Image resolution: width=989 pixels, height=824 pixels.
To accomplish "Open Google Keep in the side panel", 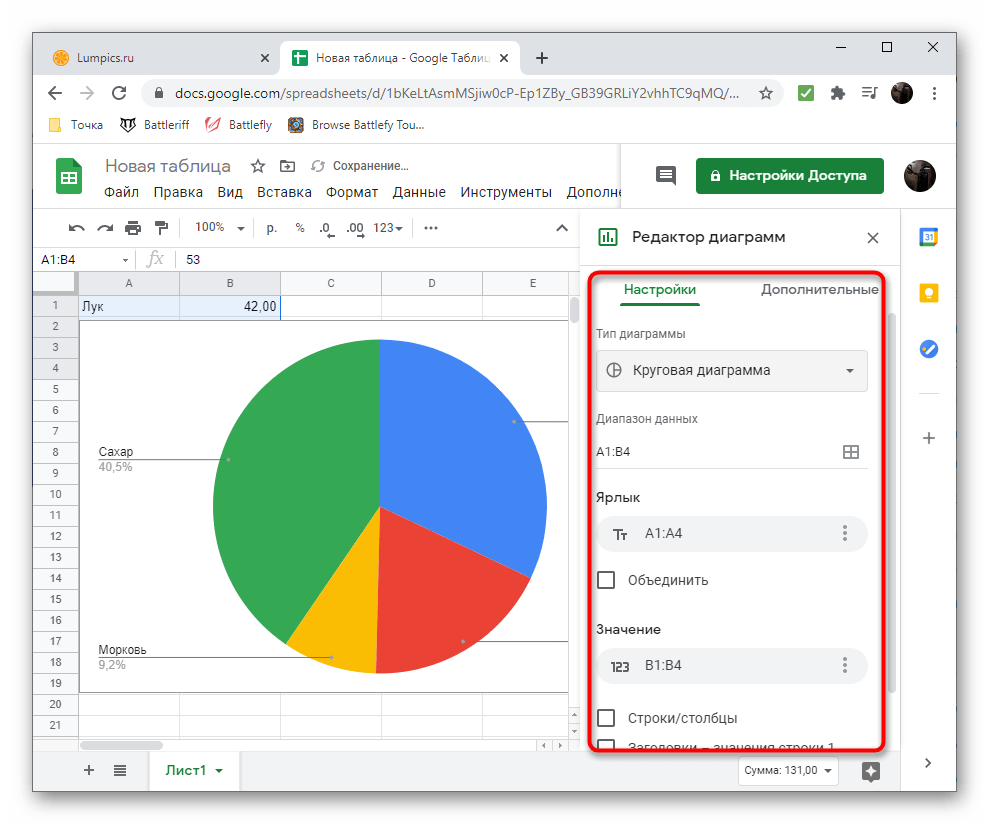I will pyautogui.click(x=928, y=292).
